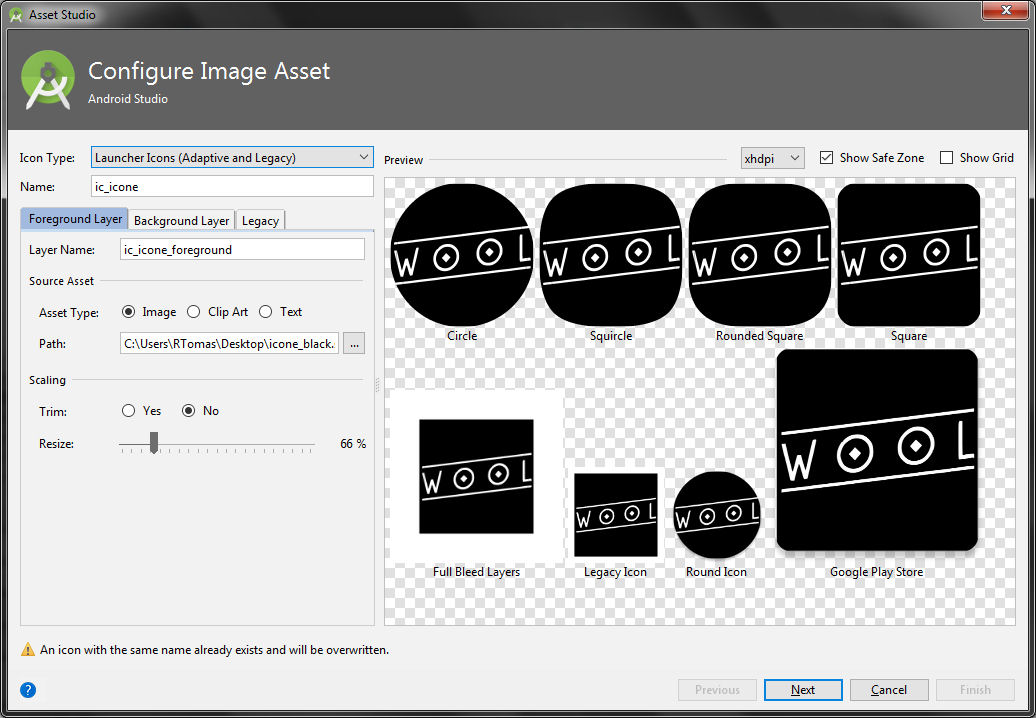
Task: Cancel the image asset configuration
Action: (x=888, y=689)
